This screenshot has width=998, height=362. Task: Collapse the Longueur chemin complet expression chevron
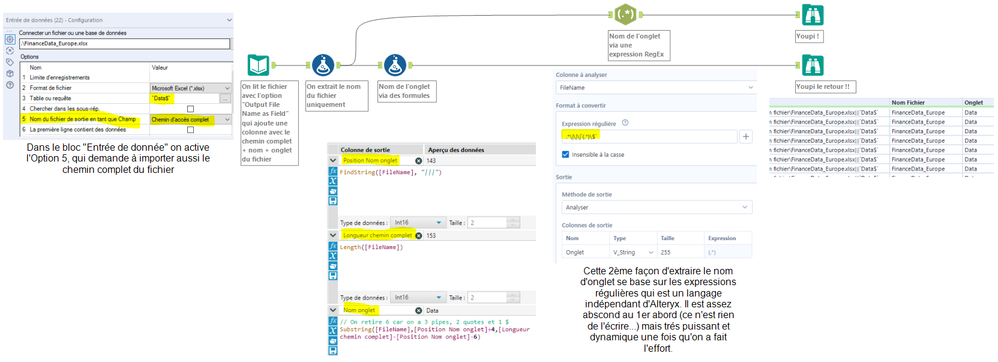tap(333, 235)
